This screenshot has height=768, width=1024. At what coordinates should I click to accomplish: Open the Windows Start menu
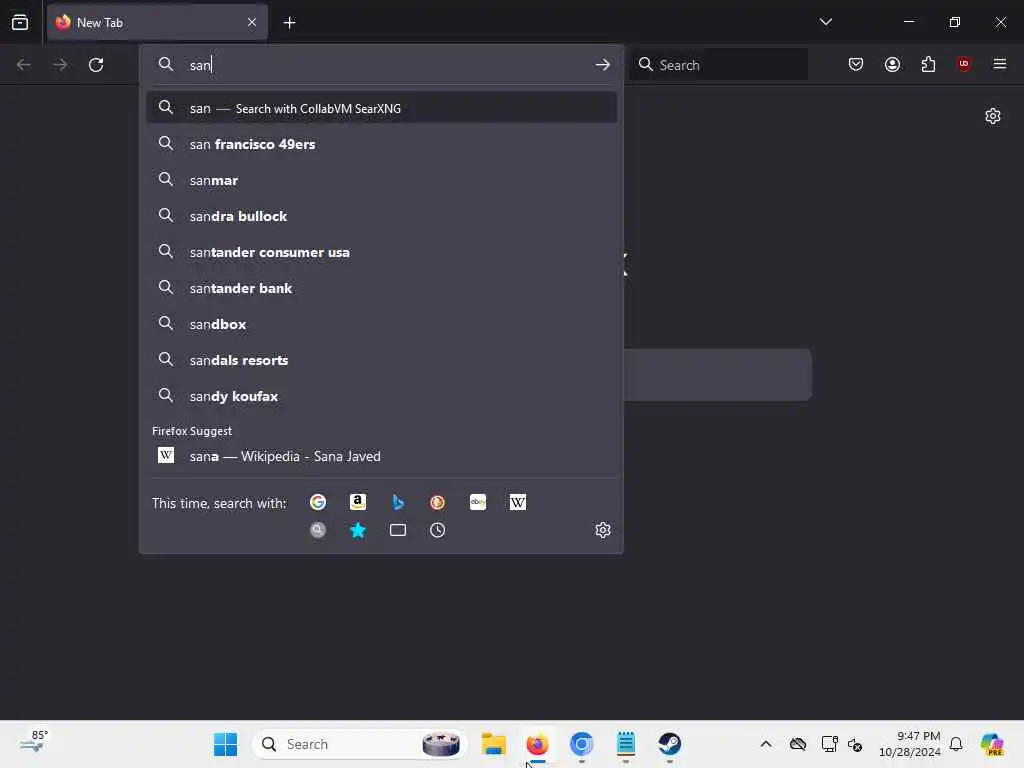click(x=225, y=744)
